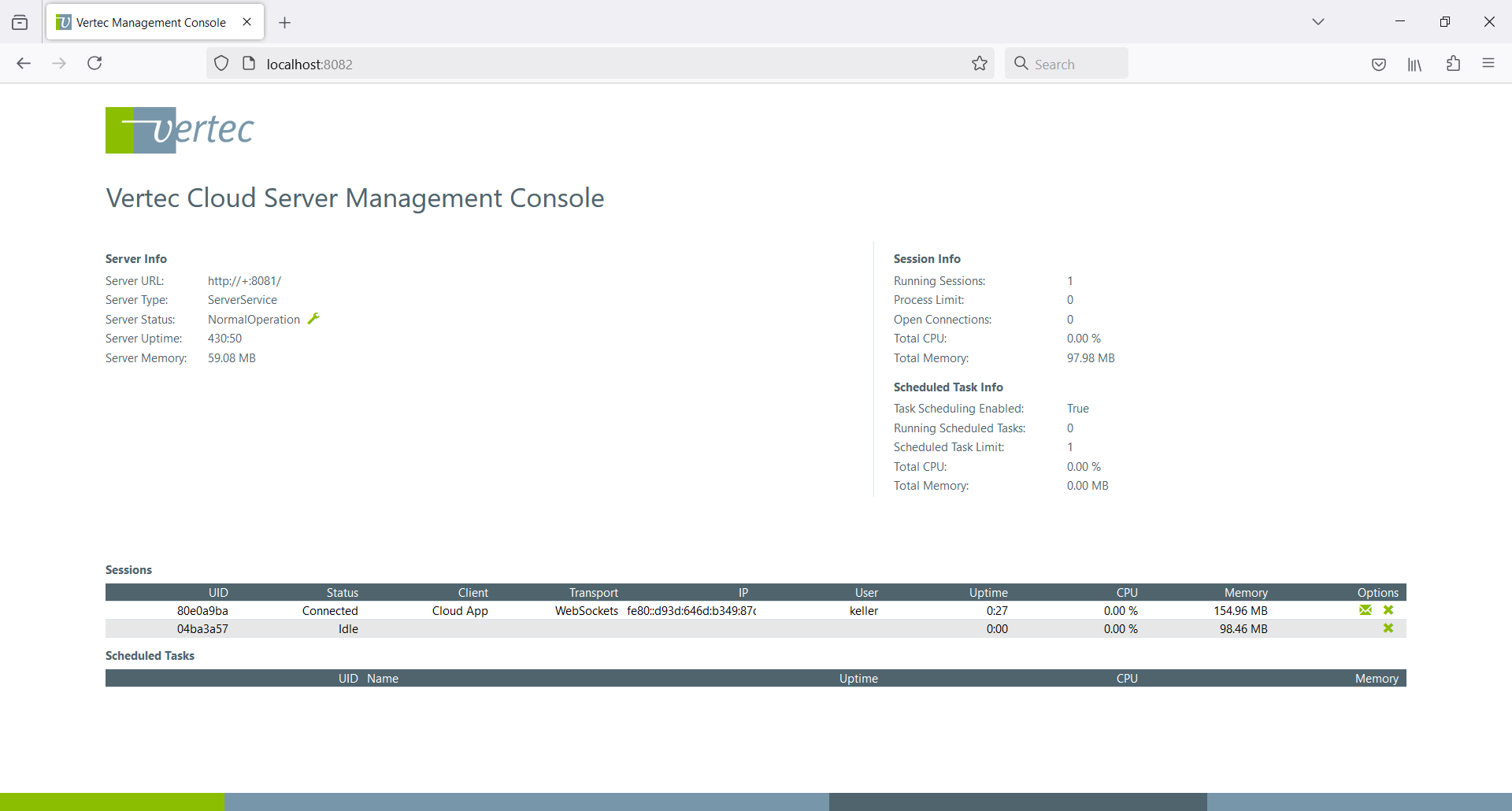
Task: Bookmark this page with star icon
Action: point(980,64)
